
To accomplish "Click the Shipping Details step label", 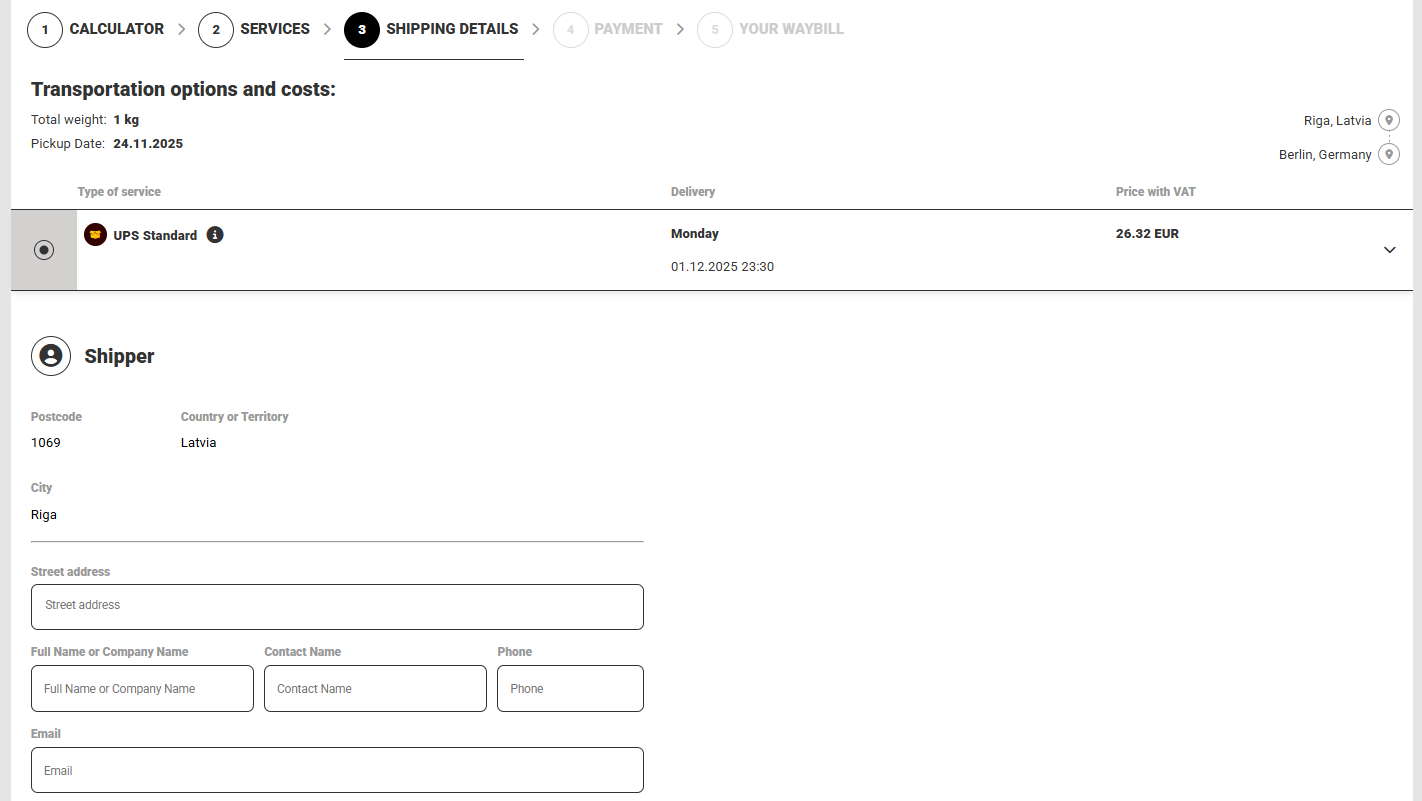I will (452, 29).
